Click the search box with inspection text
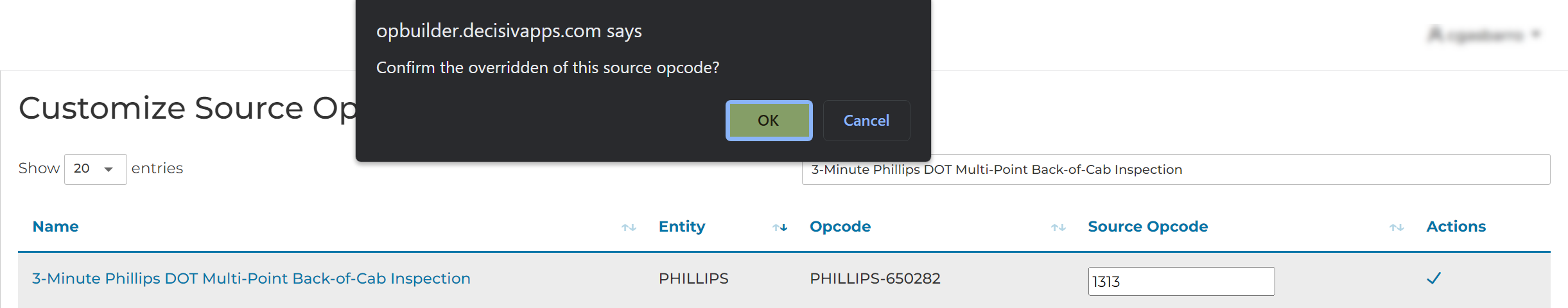 coord(1175,169)
